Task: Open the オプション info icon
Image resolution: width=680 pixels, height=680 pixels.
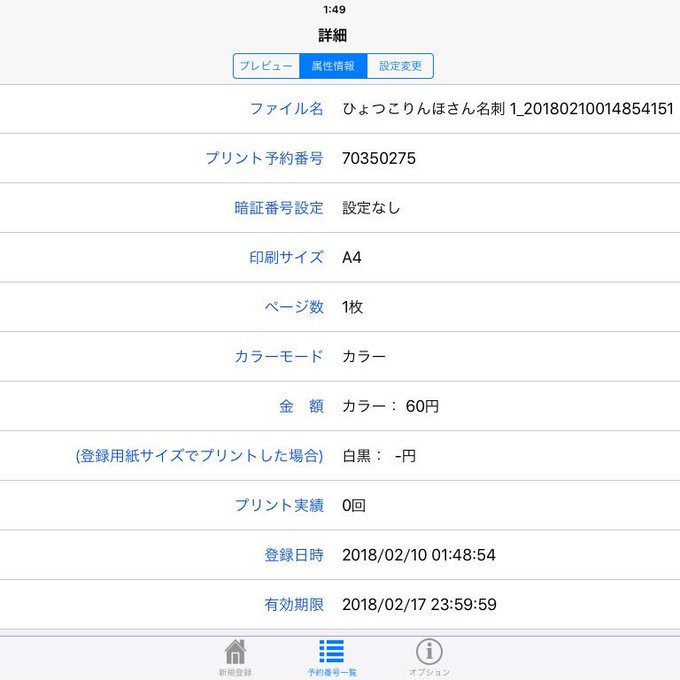Action: point(429,651)
